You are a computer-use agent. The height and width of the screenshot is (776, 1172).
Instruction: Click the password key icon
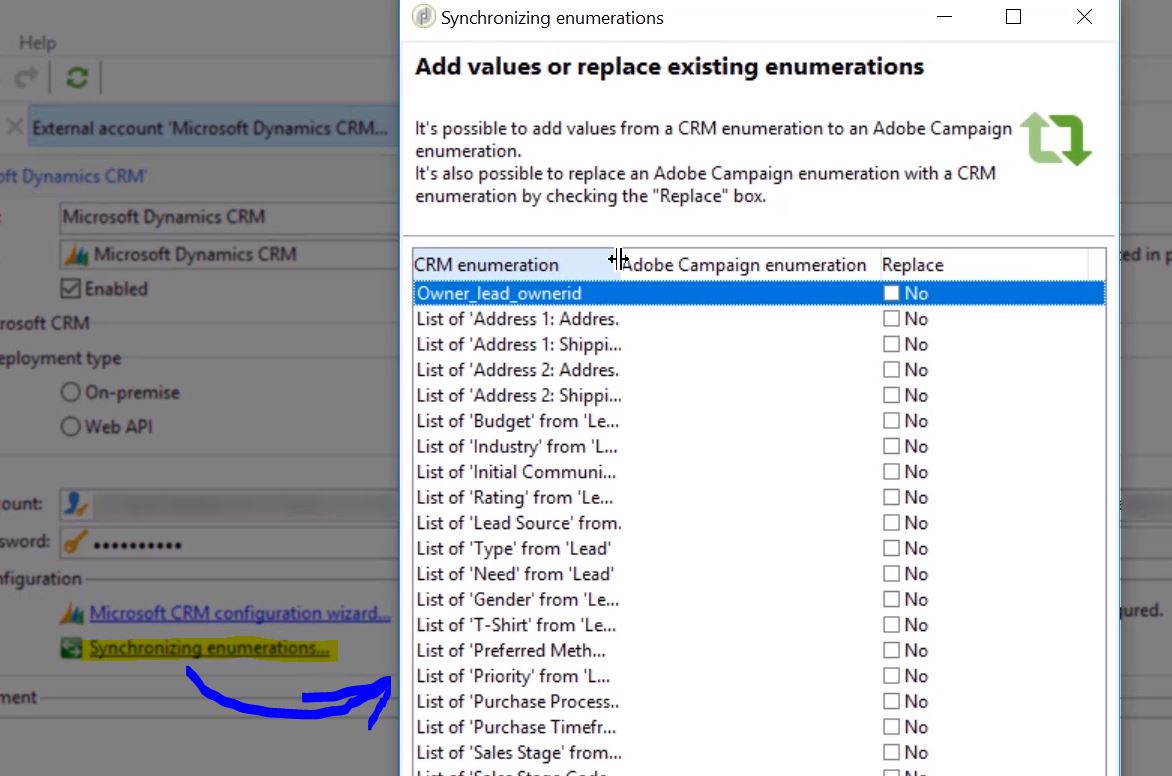coord(73,543)
